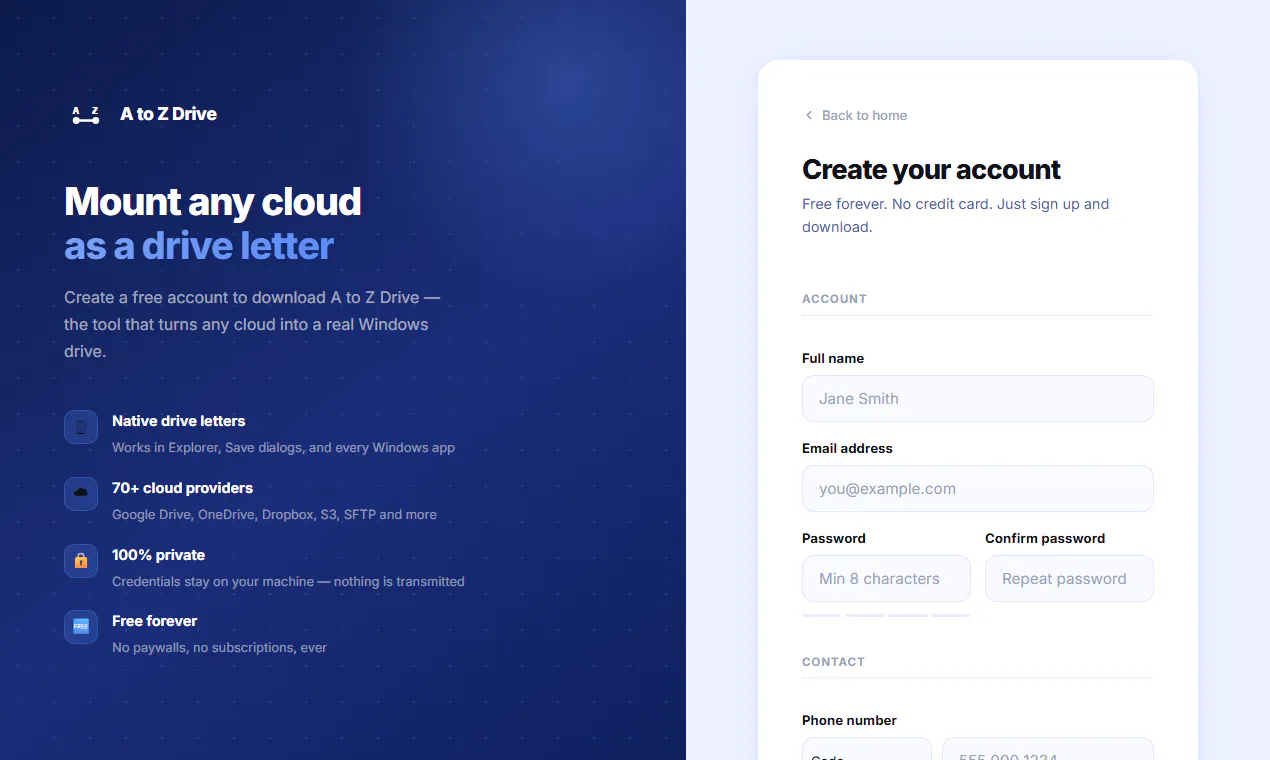Click the 100% private title
Screen dimensions: 1270x760
click(x=158, y=555)
